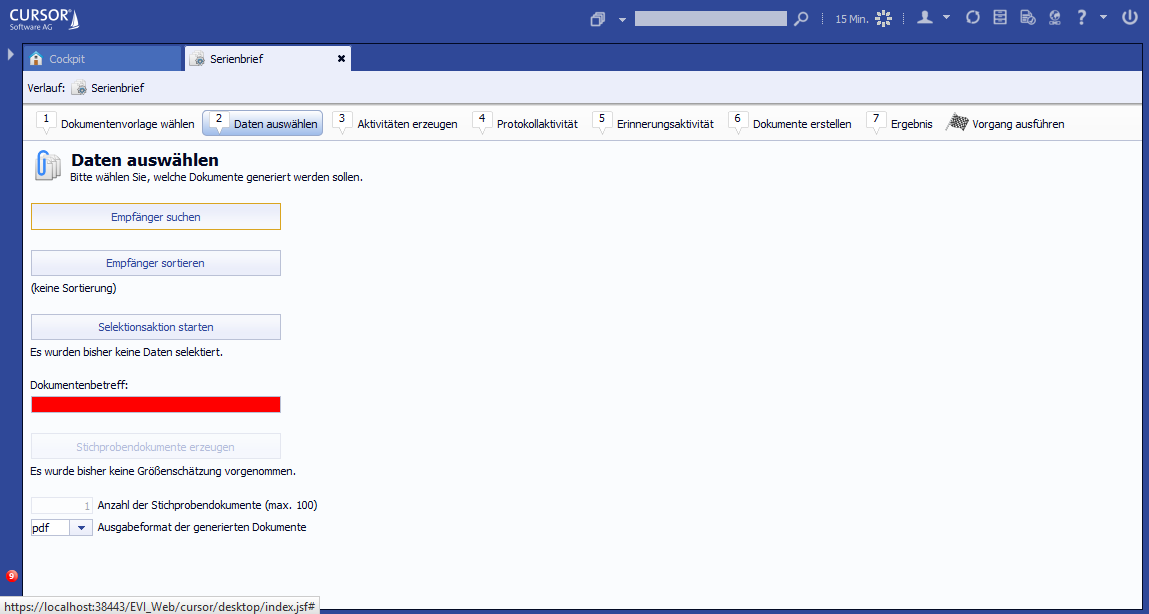Expand the user menu dropdown arrow
Image resolution: width=1149 pixels, height=614 pixels.
tap(946, 18)
